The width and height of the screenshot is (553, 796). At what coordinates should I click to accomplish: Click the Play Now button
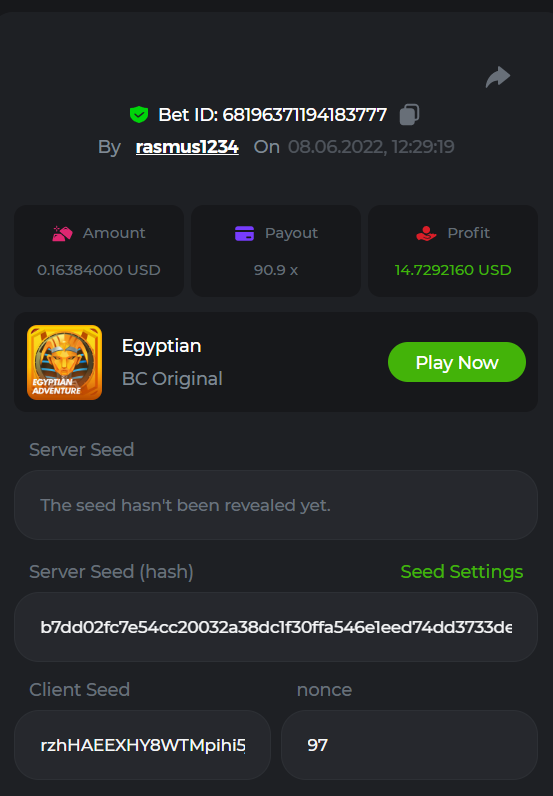457,362
